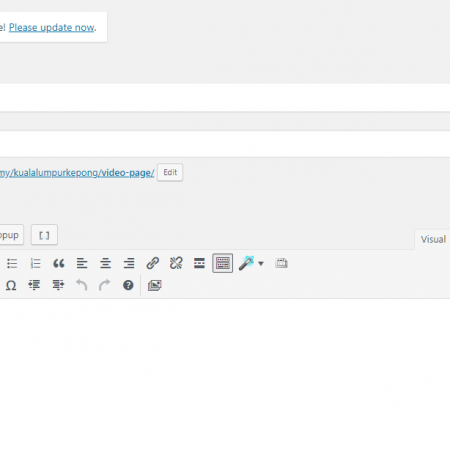Image resolution: width=450 pixels, height=450 pixels.
Task: Insert special character with Omega icon
Action: click(x=11, y=285)
